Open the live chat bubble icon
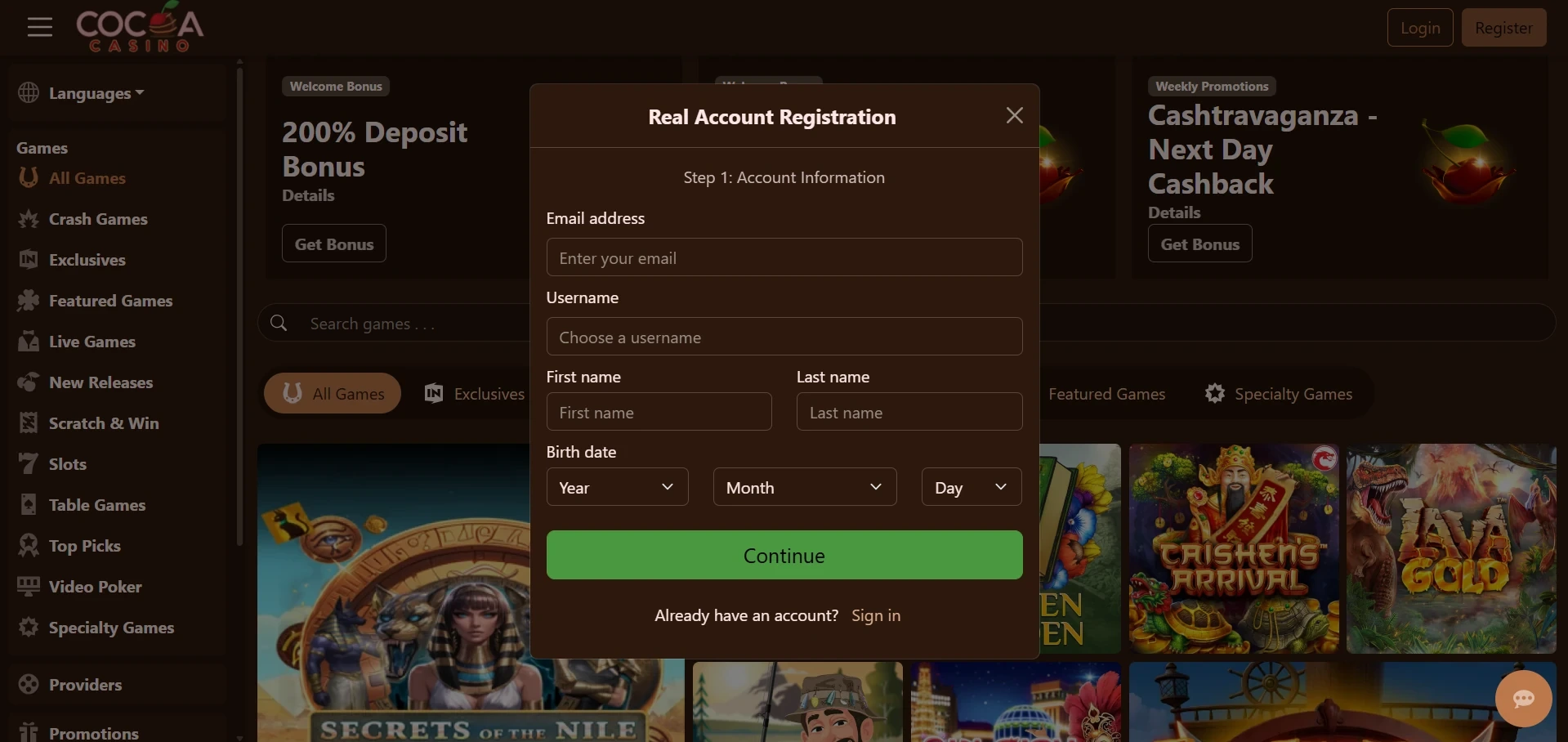The height and width of the screenshot is (742, 1568). point(1523,699)
